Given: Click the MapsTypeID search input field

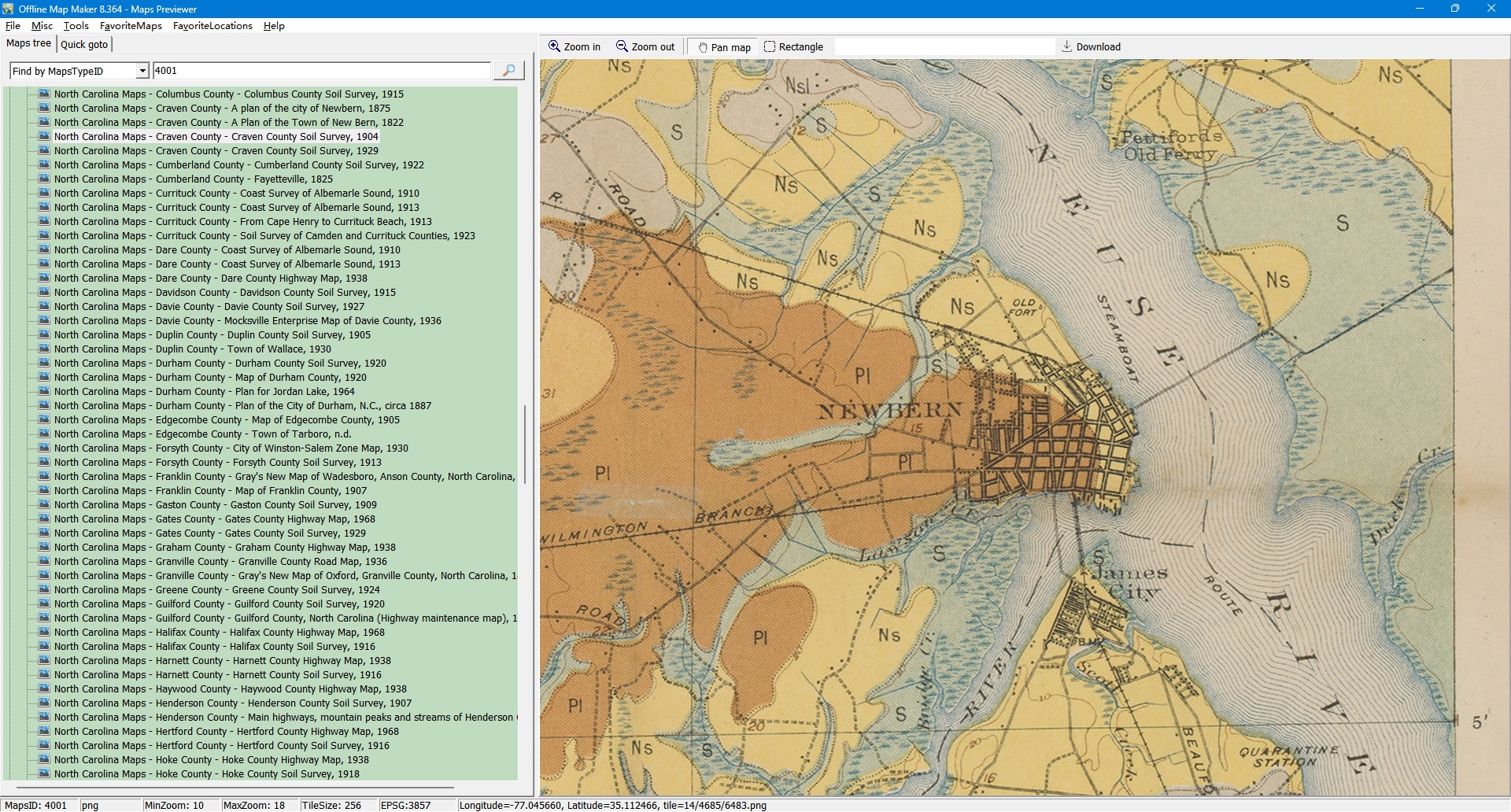Looking at the screenshot, I should 321,71.
